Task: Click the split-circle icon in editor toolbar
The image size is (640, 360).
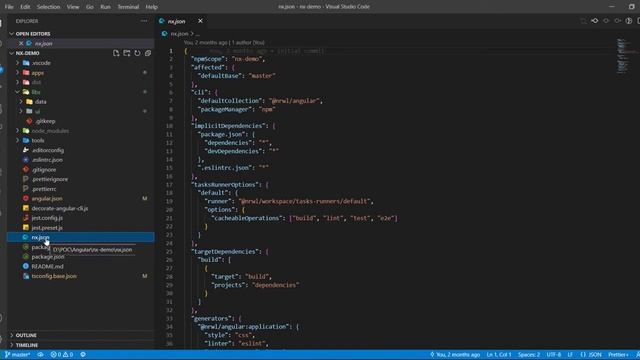Action: [629, 21]
